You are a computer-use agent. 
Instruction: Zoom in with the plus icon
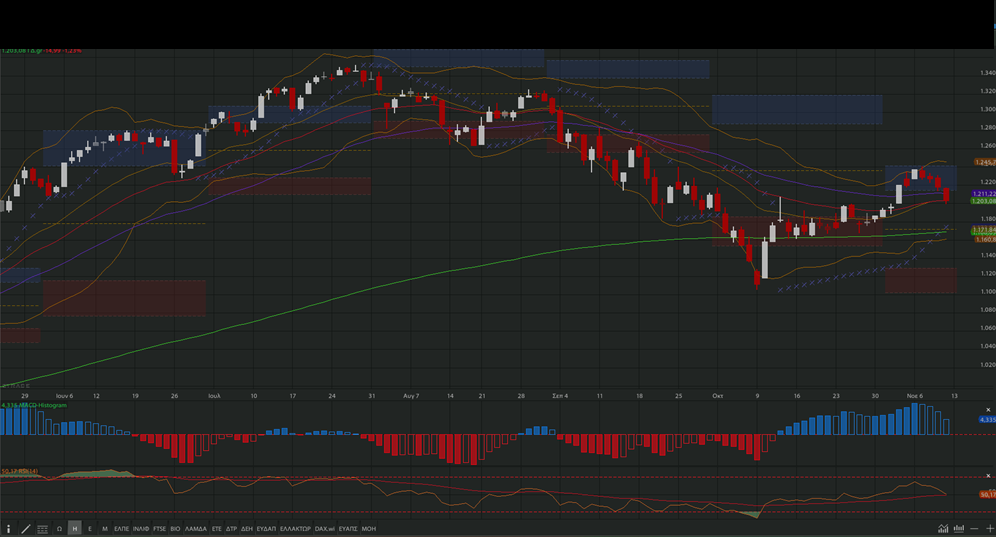[x=990, y=529]
